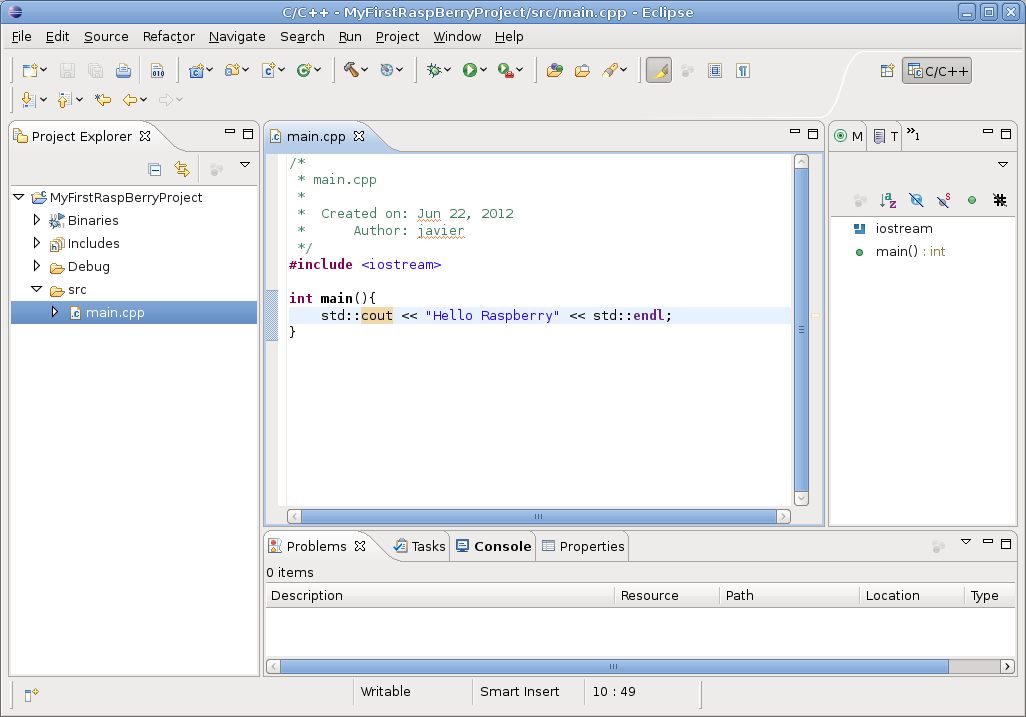
Task: Click the New toolbar icon
Action: [29, 71]
